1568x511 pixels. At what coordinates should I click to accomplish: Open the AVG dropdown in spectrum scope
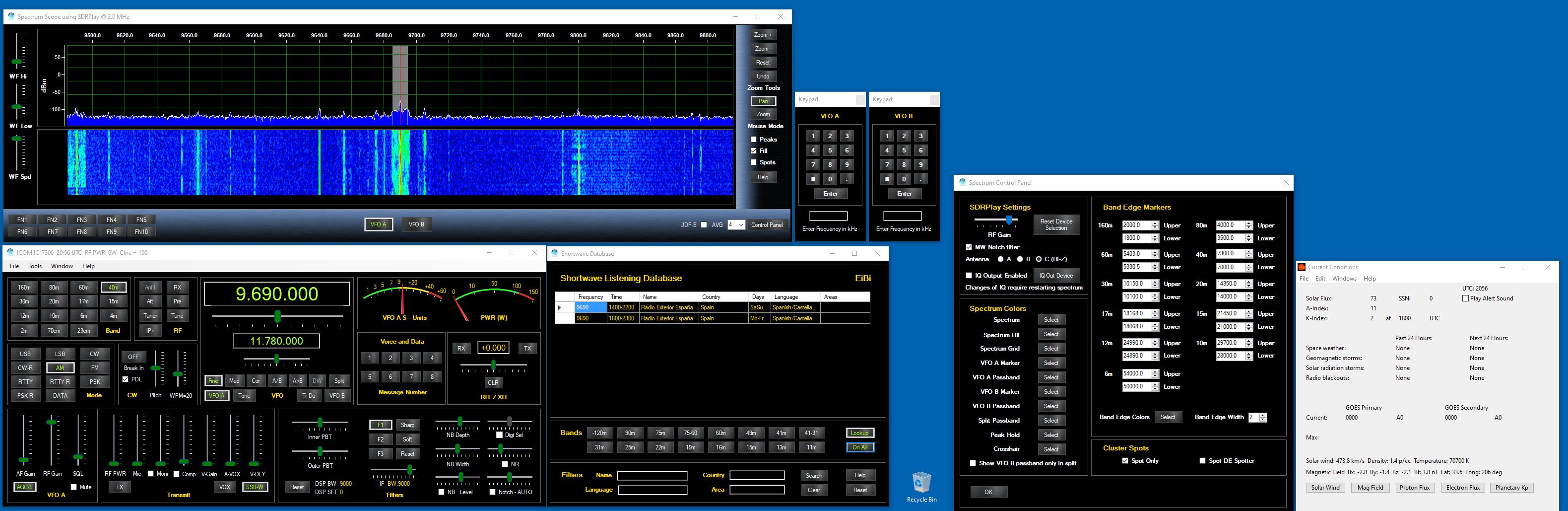740,225
